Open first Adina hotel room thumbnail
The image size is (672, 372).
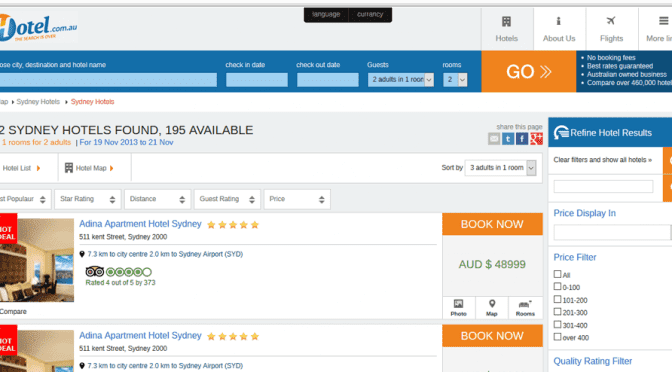(x=37, y=260)
